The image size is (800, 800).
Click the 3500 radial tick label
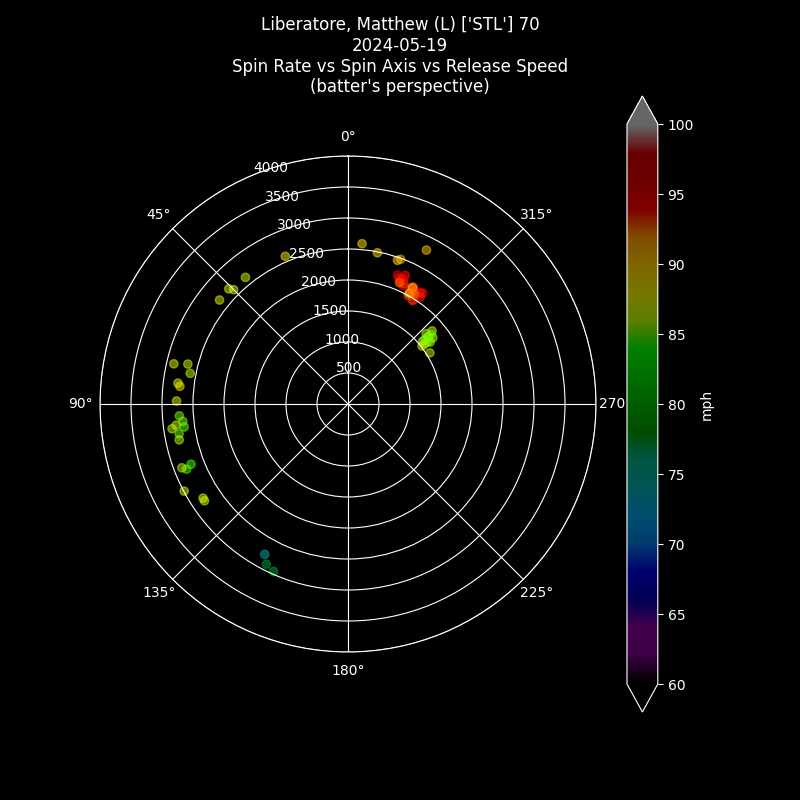282,196
